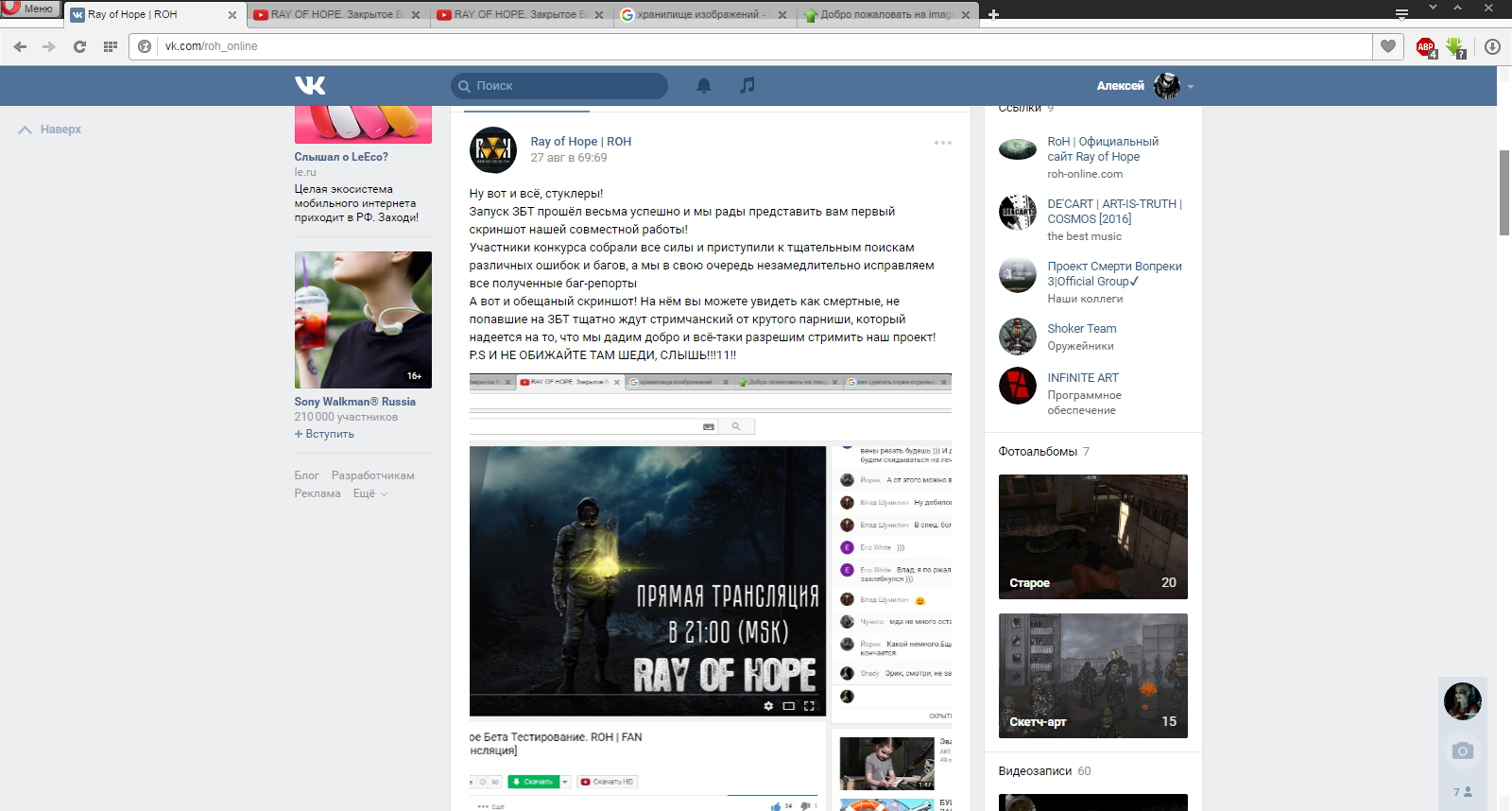Image resolution: width=1512 pixels, height=811 pixels.
Task: Go forward to next page
Action: [49, 46]
